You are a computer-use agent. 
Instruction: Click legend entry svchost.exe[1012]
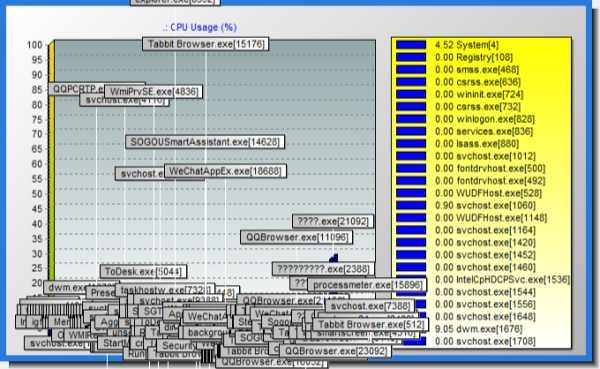click(x=485, y=156)
